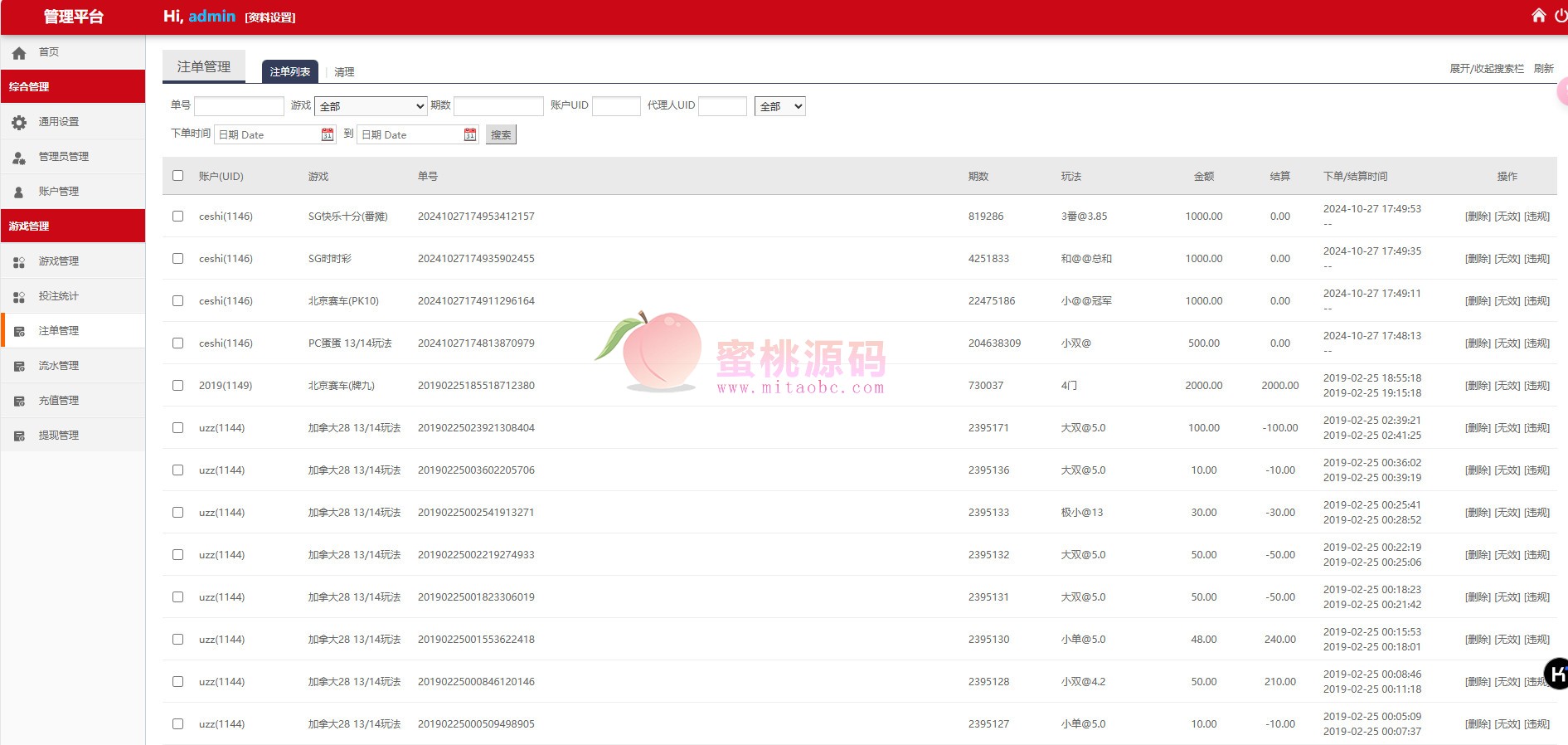Click the 充值管理 sidebar icon
The width and height of the screenshot is (1568, 745).
[19, 401]
